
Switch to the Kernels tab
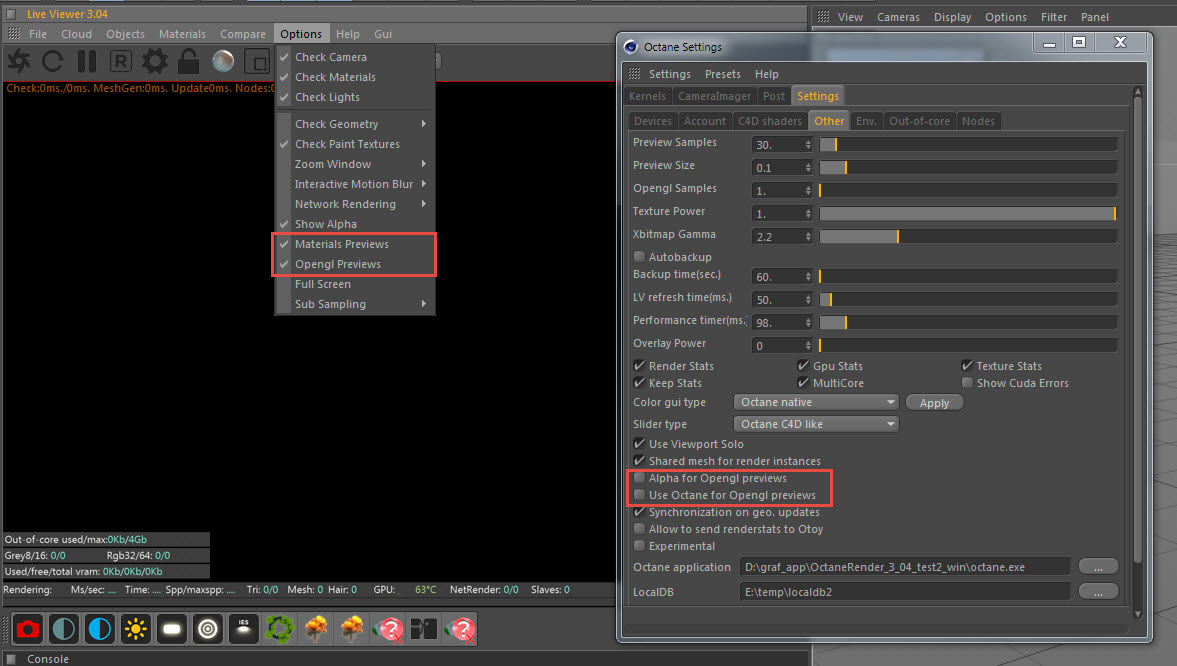(647, 96)
